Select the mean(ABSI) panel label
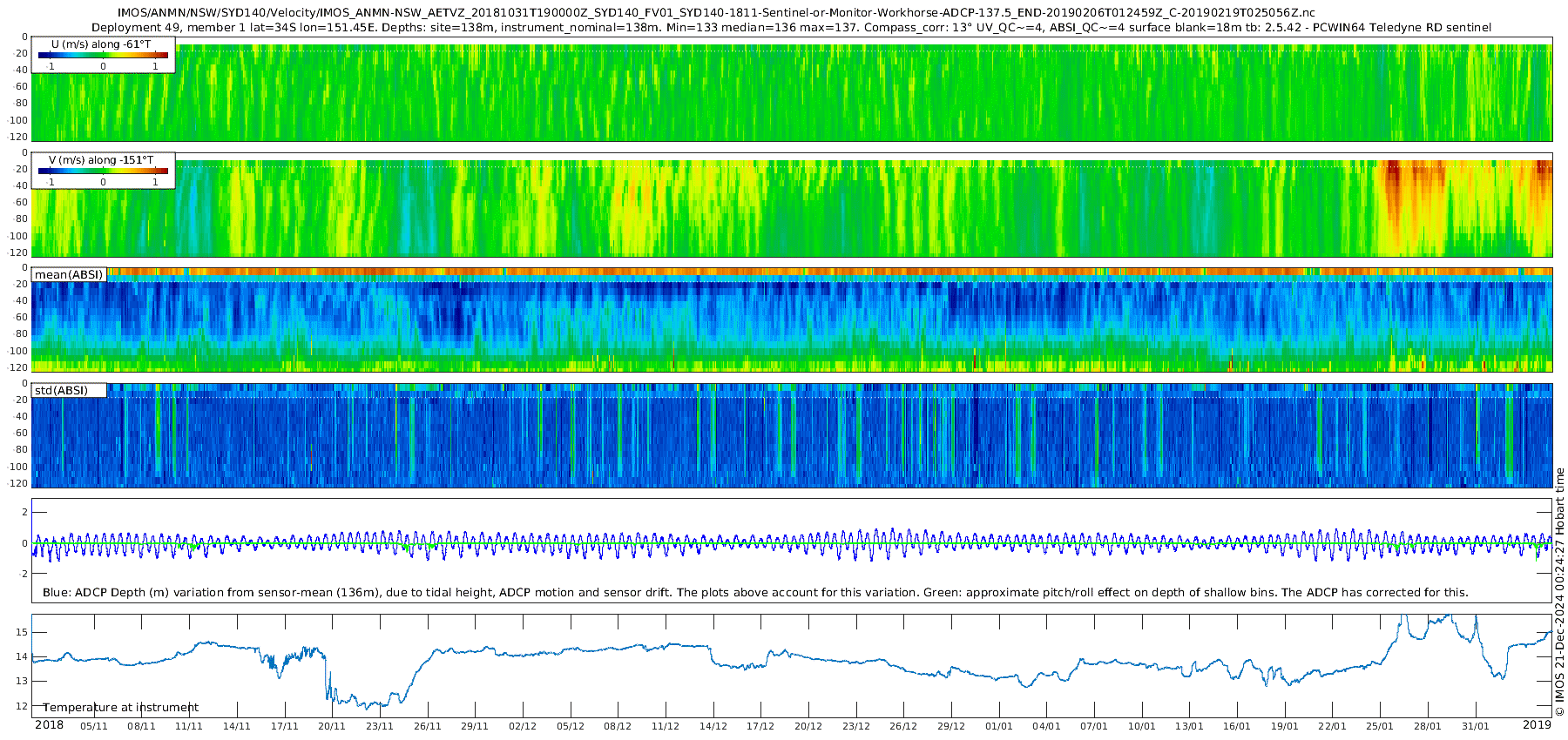Image resolution: width=1568 pixels, height=740 pixels. pos(69,275)
